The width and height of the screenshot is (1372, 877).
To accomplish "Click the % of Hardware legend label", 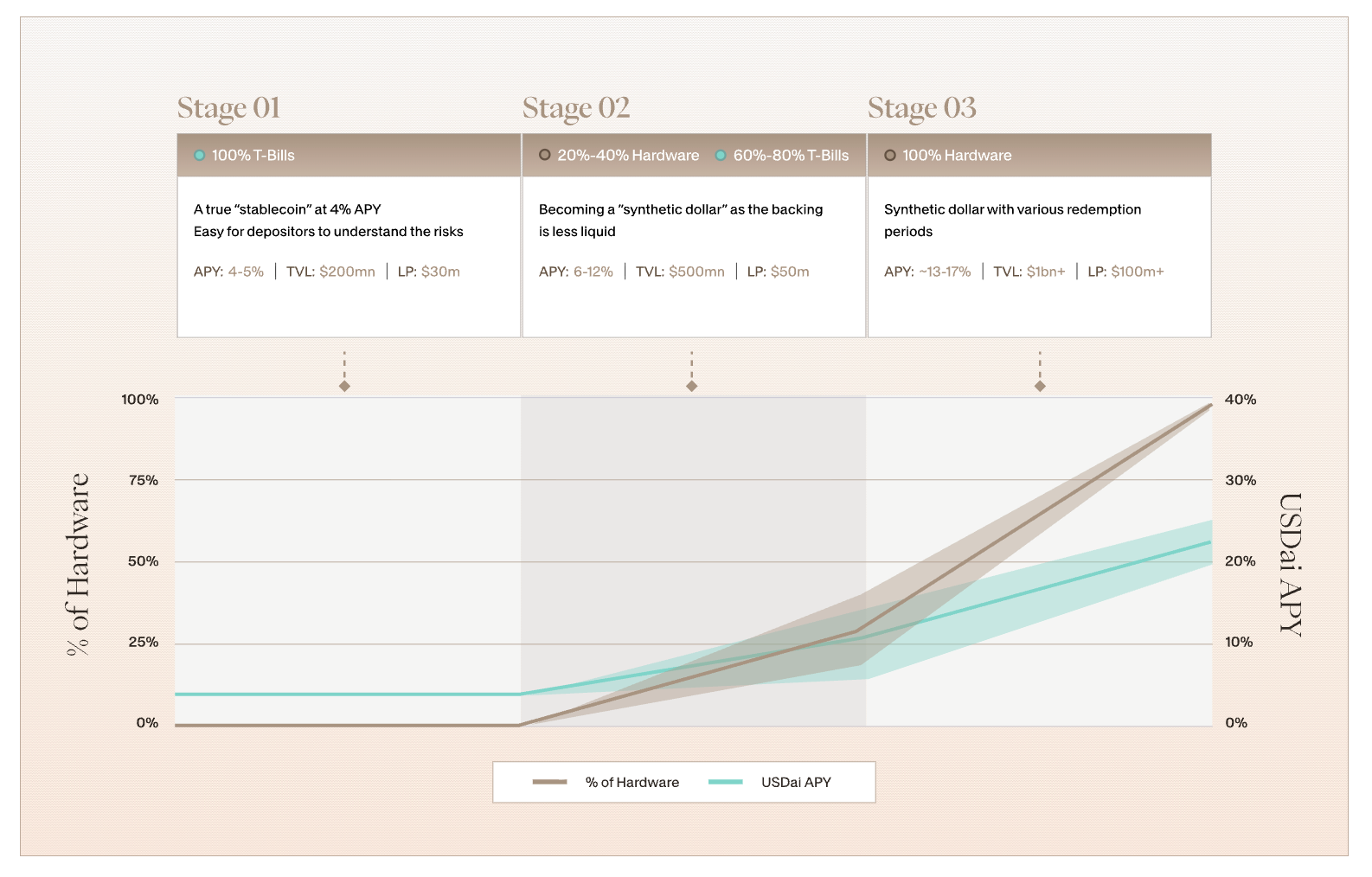I will click(632, 782).
